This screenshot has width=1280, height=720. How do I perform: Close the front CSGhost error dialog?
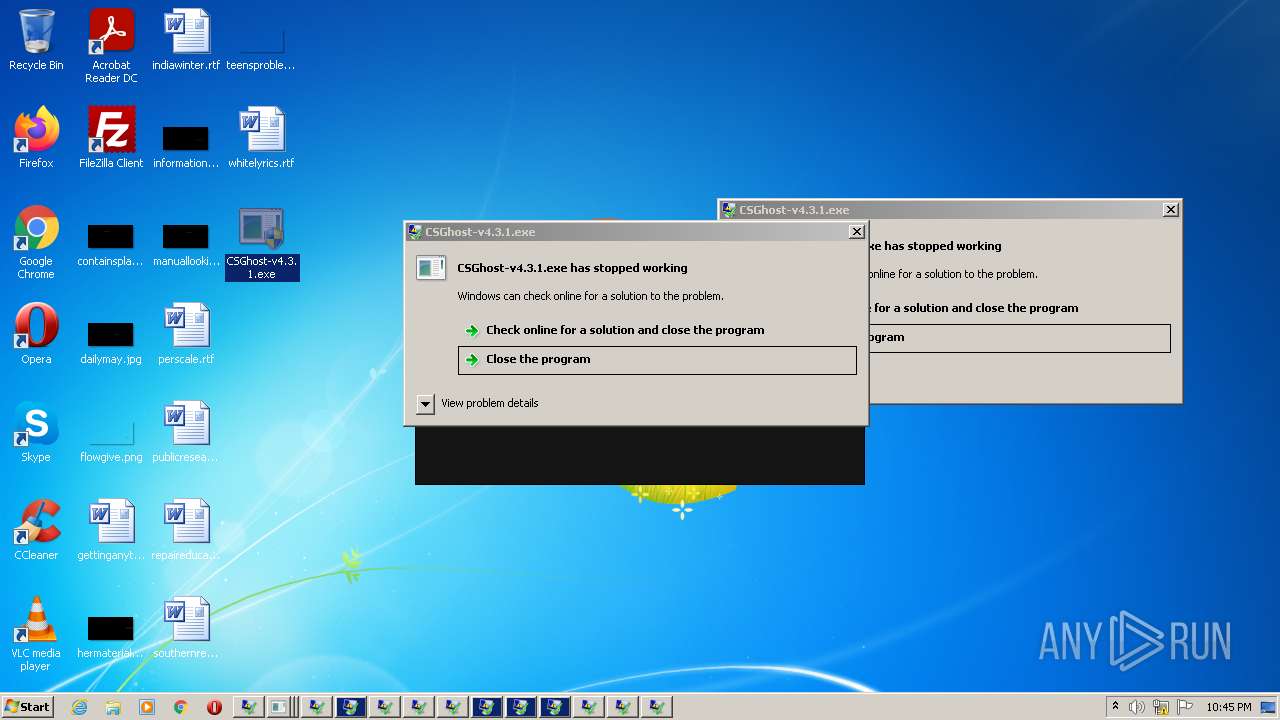[857, 232]
